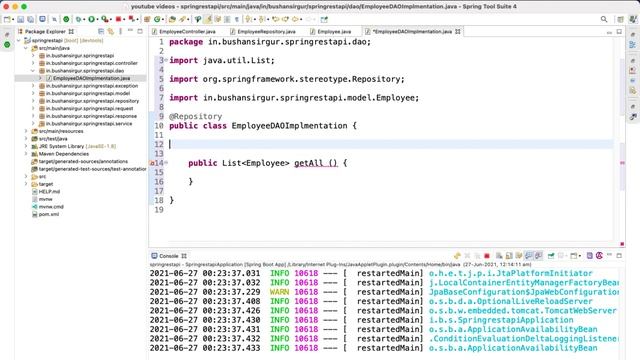The width and height of the screenshot is (640, 360).
Task: Select in.bushansirgur.springrestapi.repository package
Action: point(92,101)
